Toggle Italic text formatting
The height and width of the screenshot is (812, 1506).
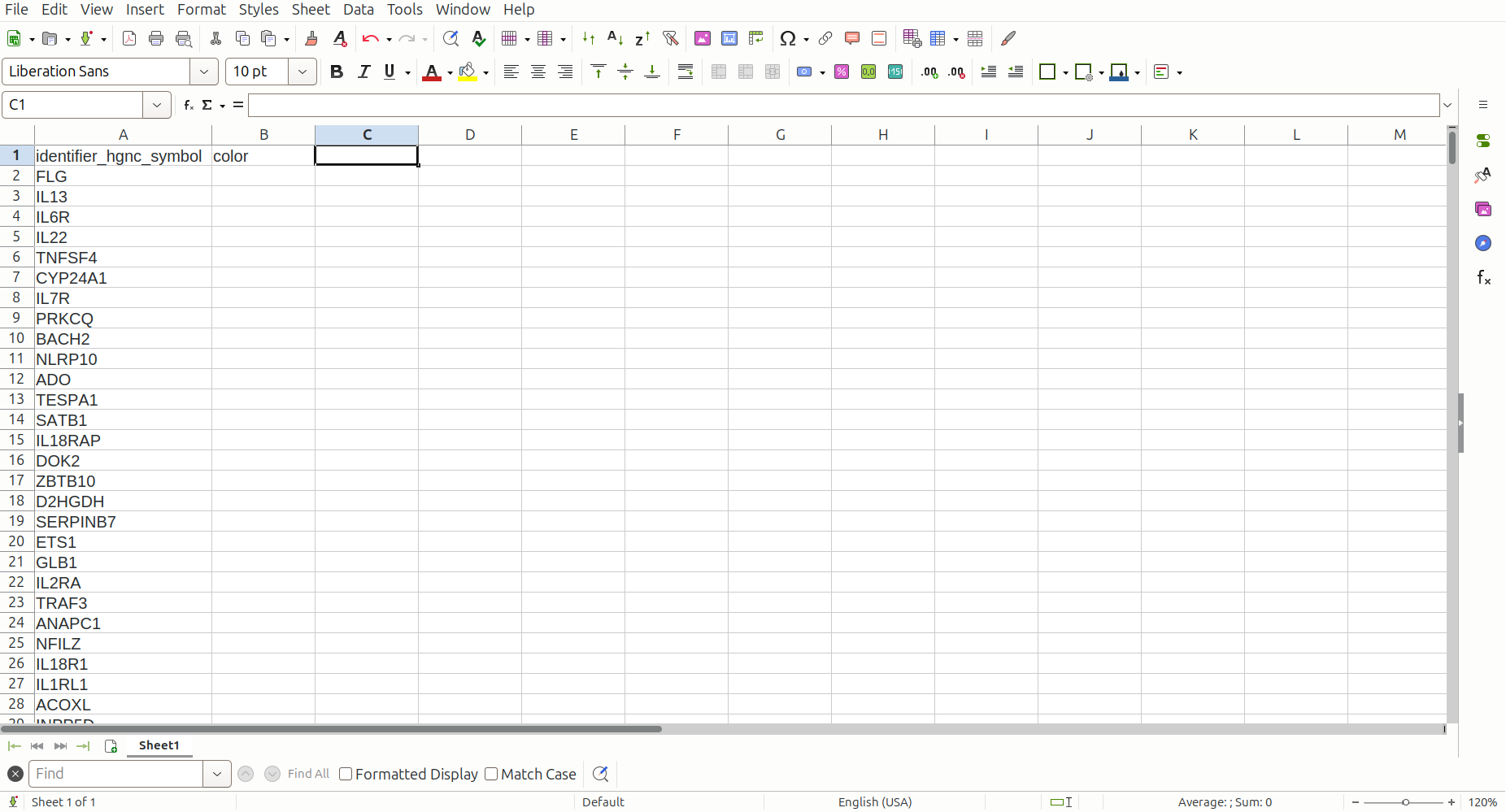tap(363, 72)
